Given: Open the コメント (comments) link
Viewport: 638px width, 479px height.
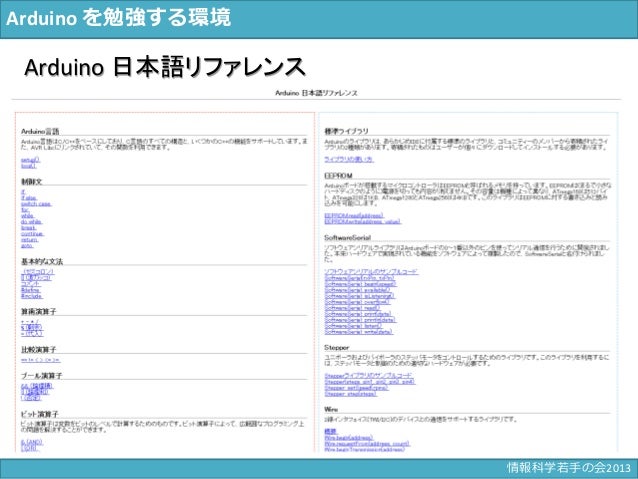Looking at the screenshot, I should [31, 284].
